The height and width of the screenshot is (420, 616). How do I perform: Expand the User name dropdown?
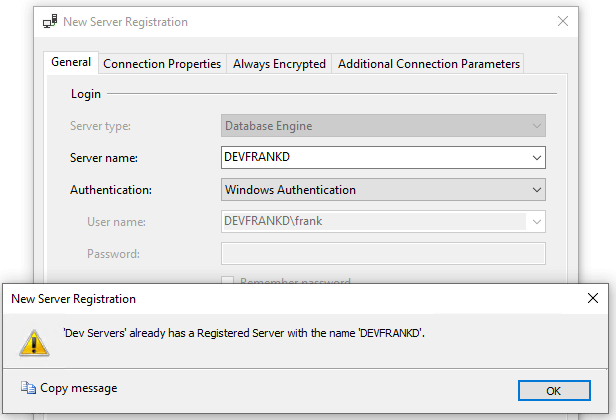(537, 221)
